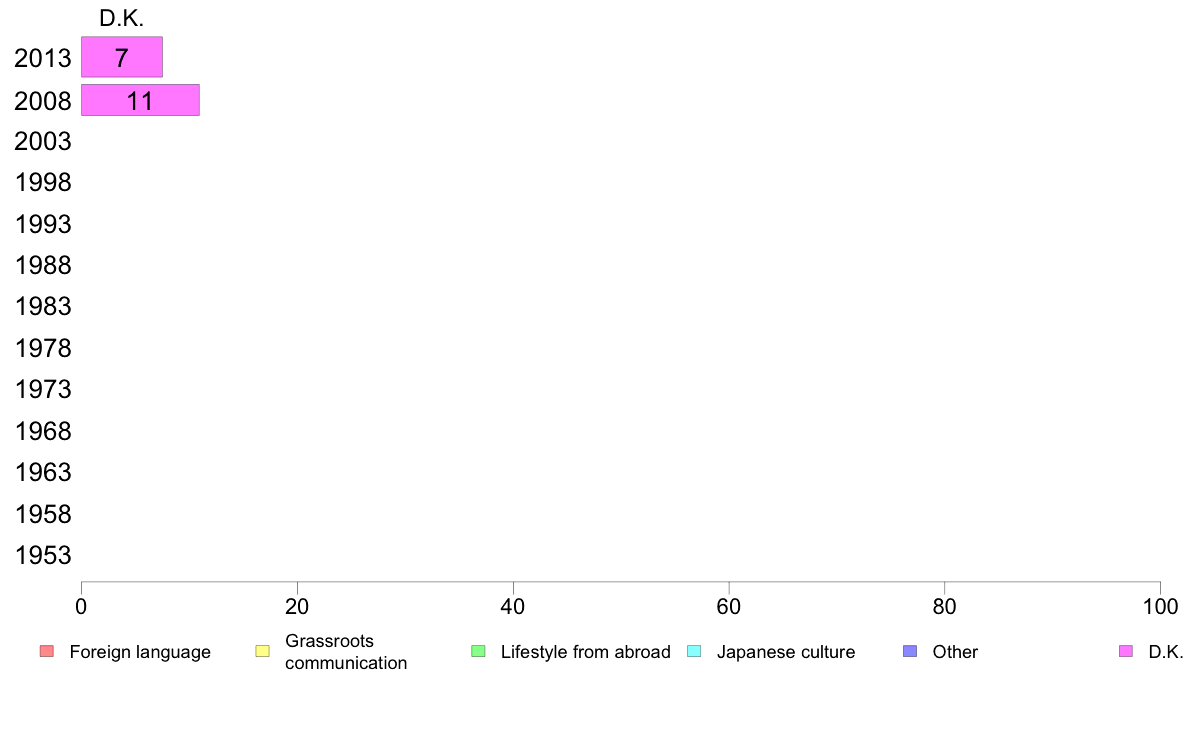1188x736 pixels.
Task: Click the D.K. magenta legend swatch
Action: click(1126, 651)
